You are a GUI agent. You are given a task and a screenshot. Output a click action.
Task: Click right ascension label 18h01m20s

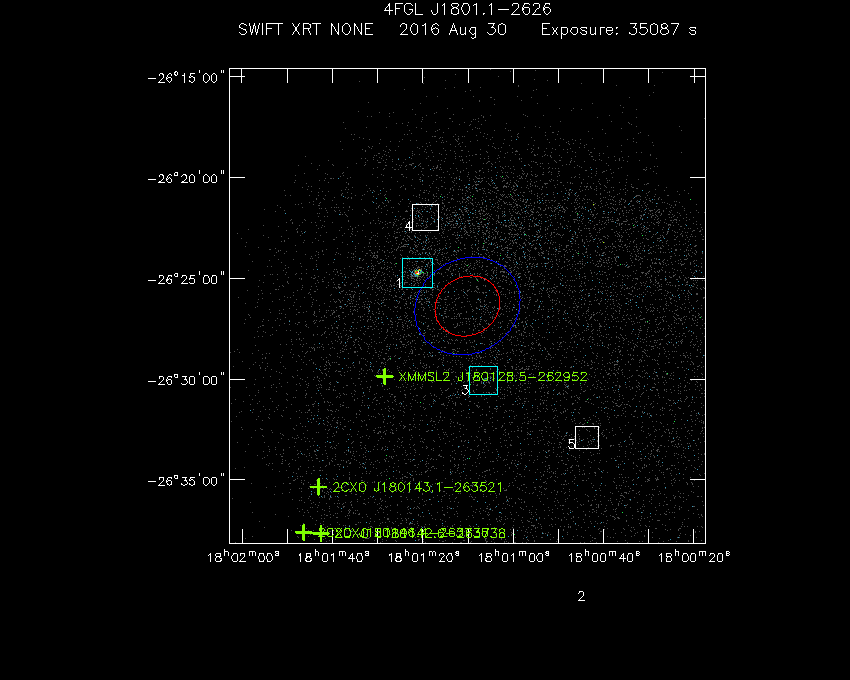tap(423, 557)
